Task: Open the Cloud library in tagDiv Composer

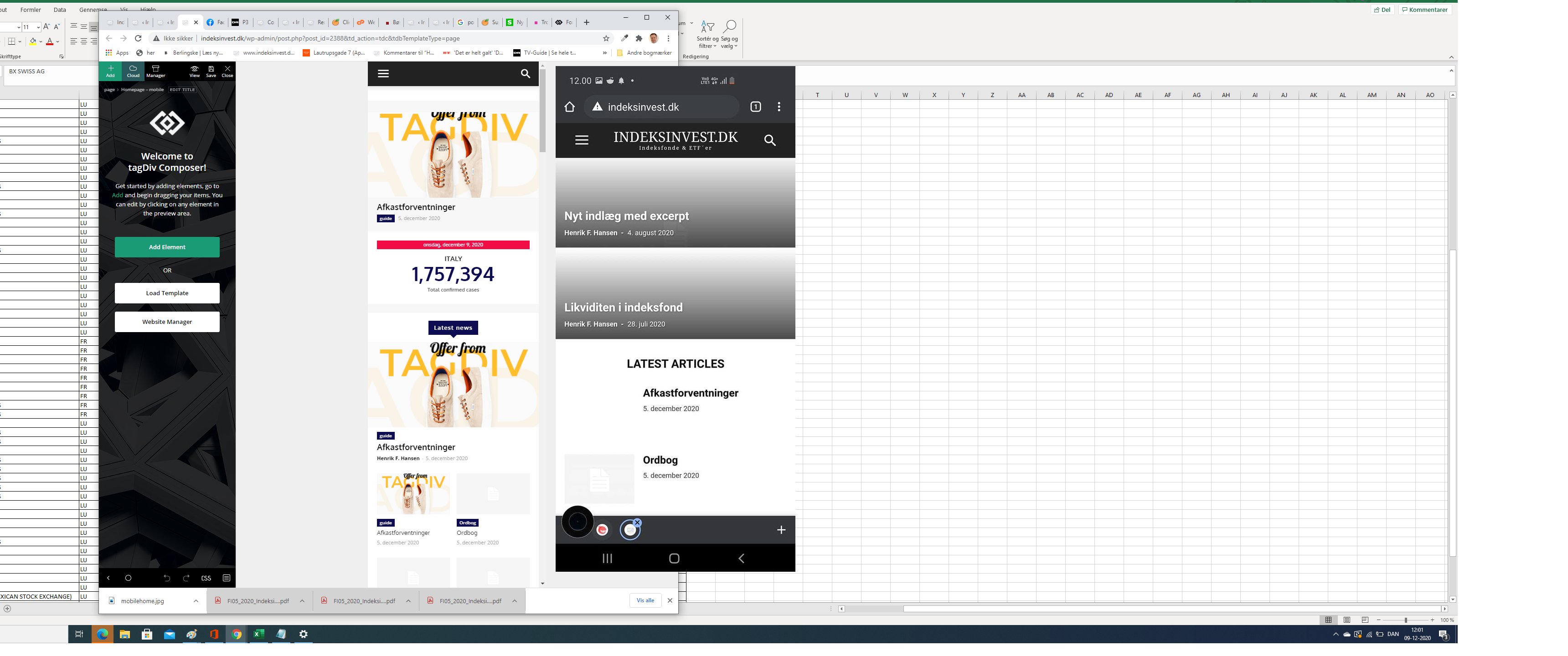Action: tap(133, 71)
